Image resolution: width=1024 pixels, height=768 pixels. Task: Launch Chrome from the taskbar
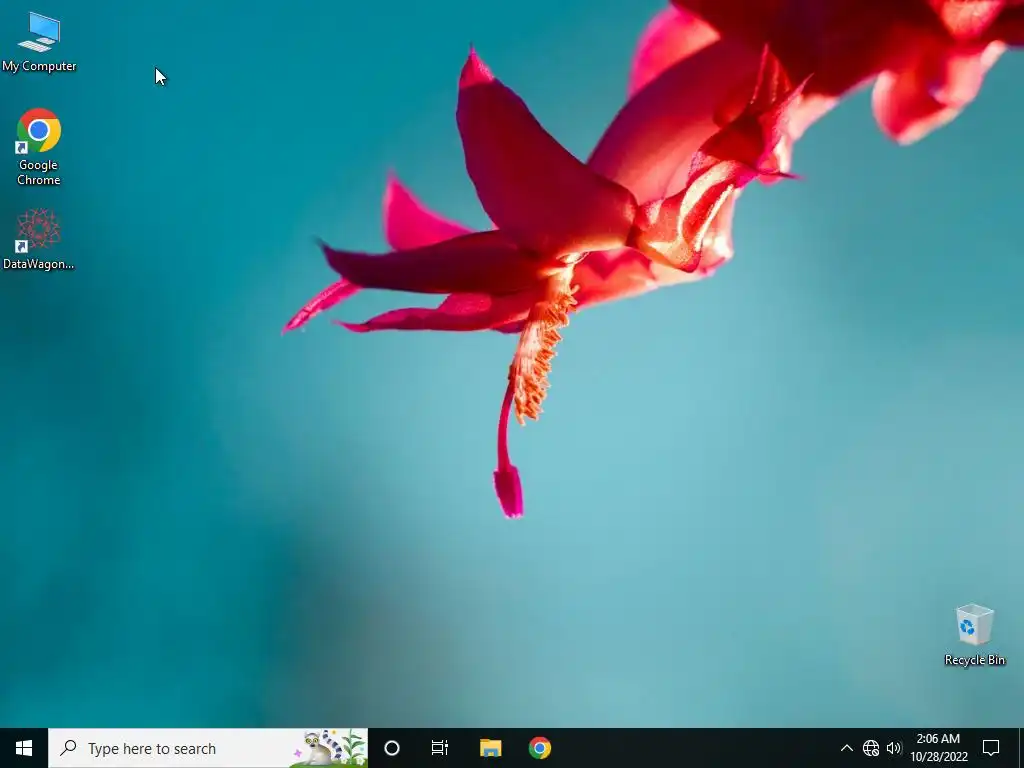539,748
